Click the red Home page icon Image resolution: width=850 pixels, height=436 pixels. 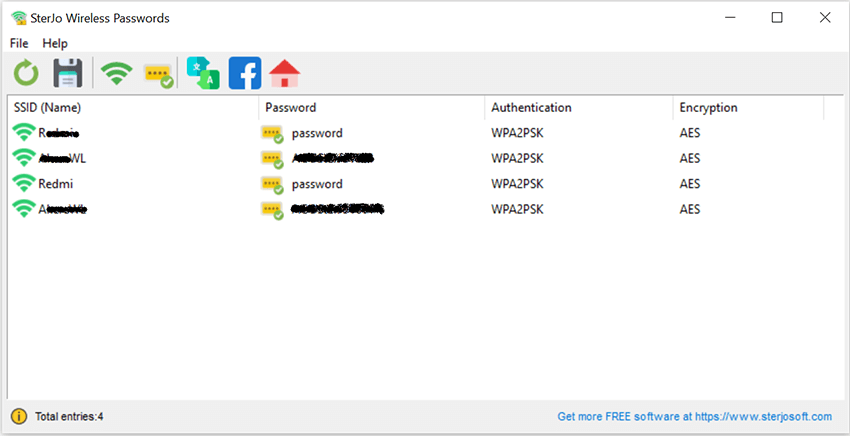click(285, 73)
